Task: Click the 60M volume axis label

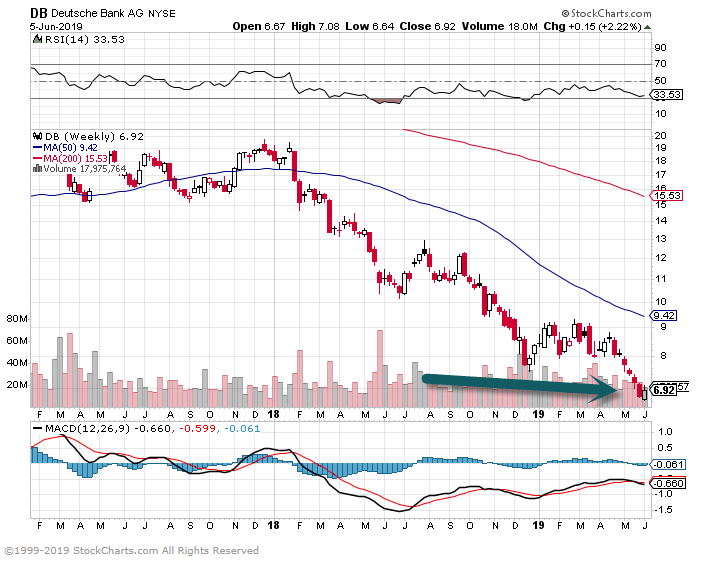Action: click(17, 341)
